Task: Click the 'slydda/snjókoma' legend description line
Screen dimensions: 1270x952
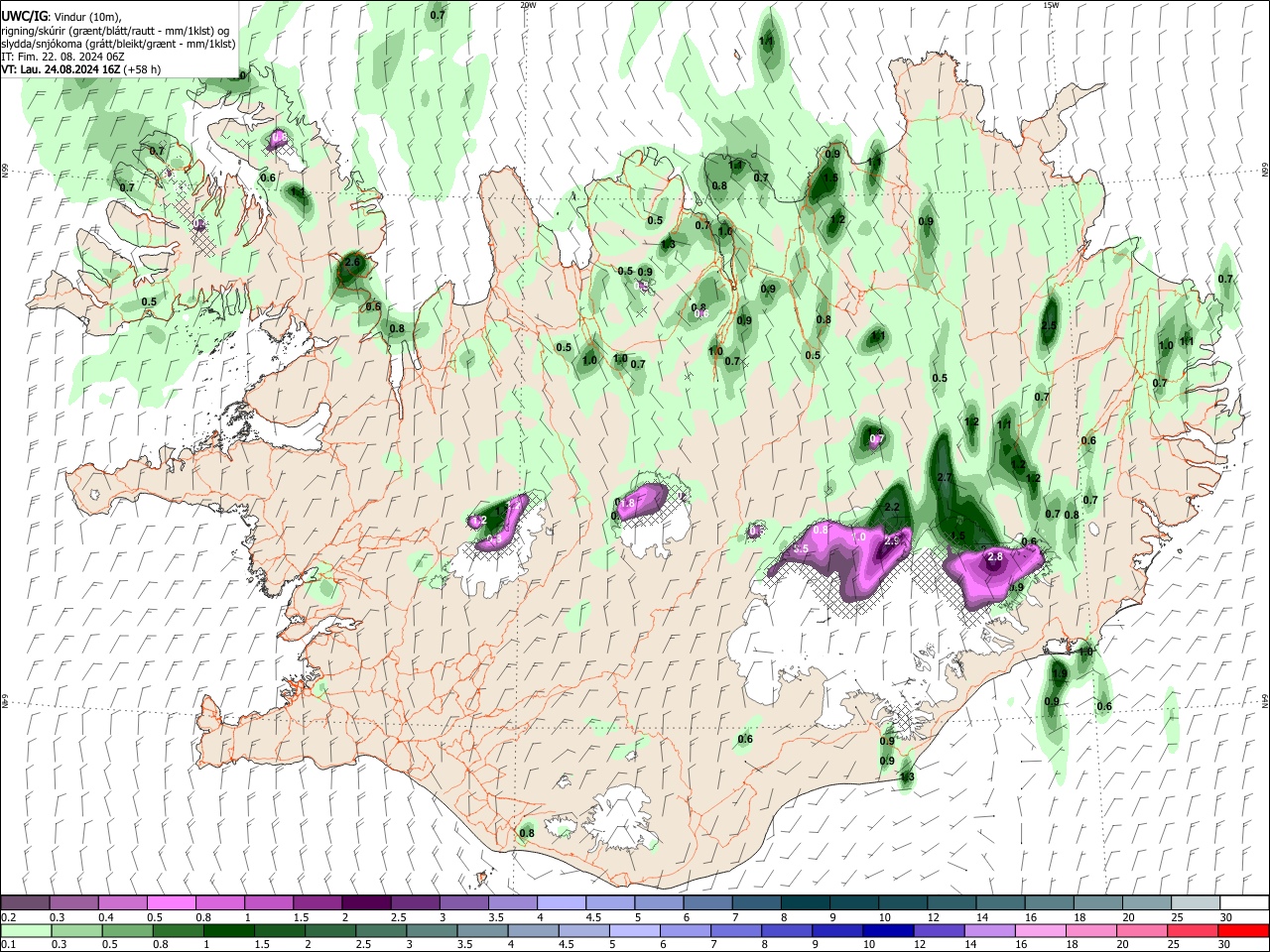Action: pos(118,44)
